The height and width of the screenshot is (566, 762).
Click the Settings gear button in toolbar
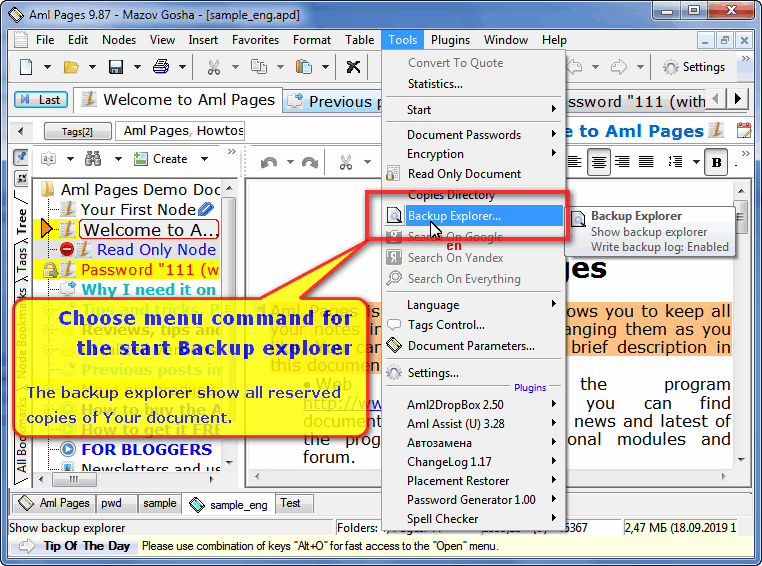click(x=694, y=67)
